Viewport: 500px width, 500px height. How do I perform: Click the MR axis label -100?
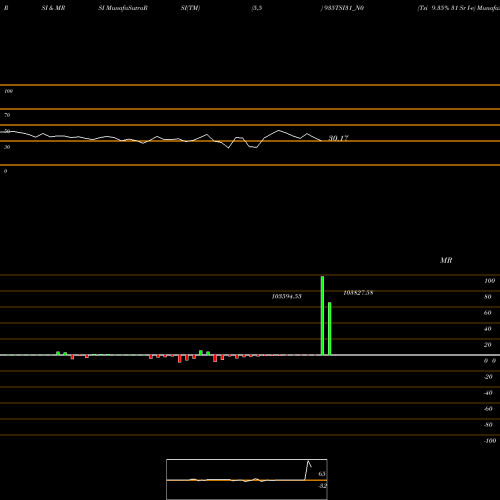tap(490, 441)
